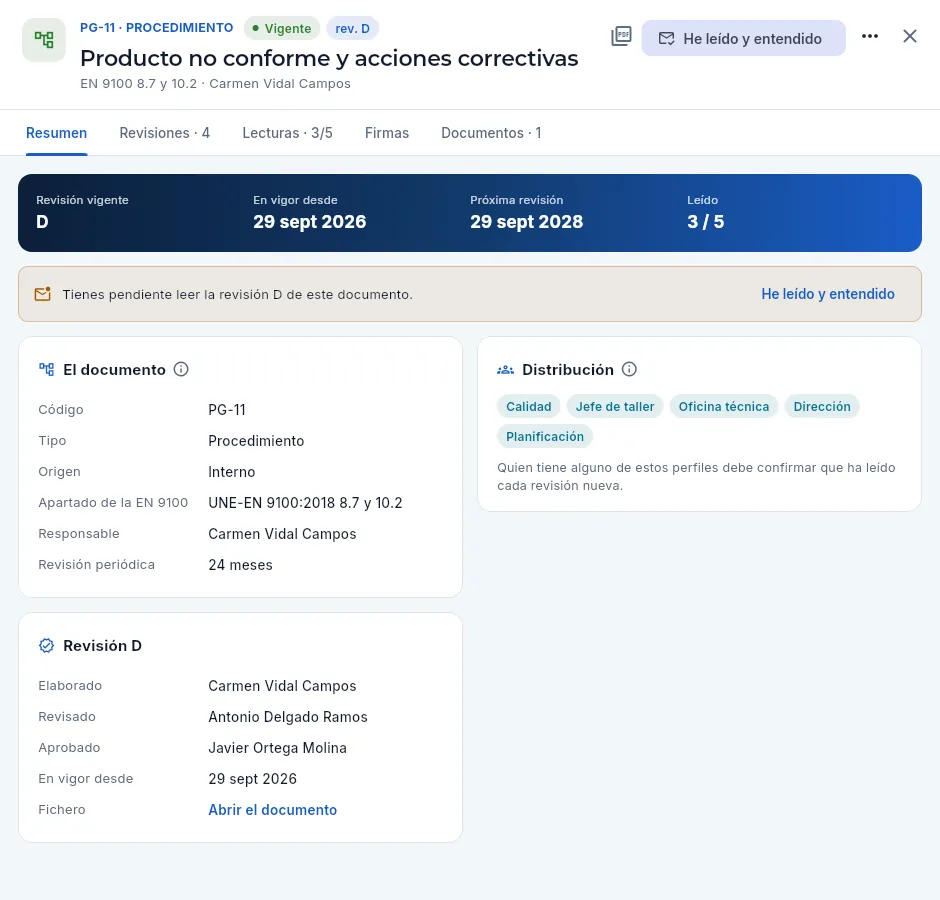The width and height of the screenshot is (940, 900).
Task: Click 'He leído y entendido' link in banner
Action: (827, 294)
